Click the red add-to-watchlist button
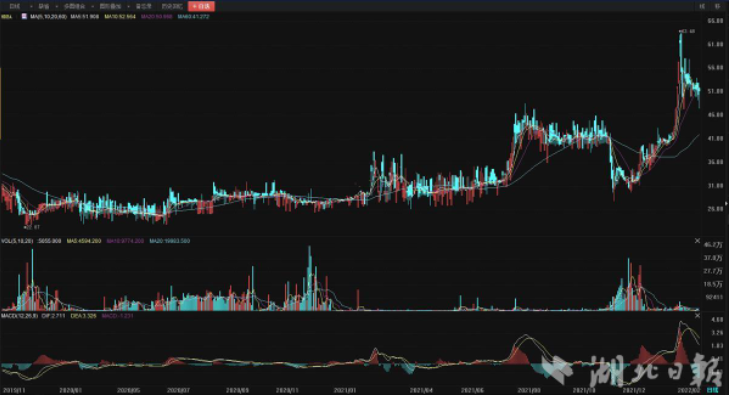 point(201,6)
